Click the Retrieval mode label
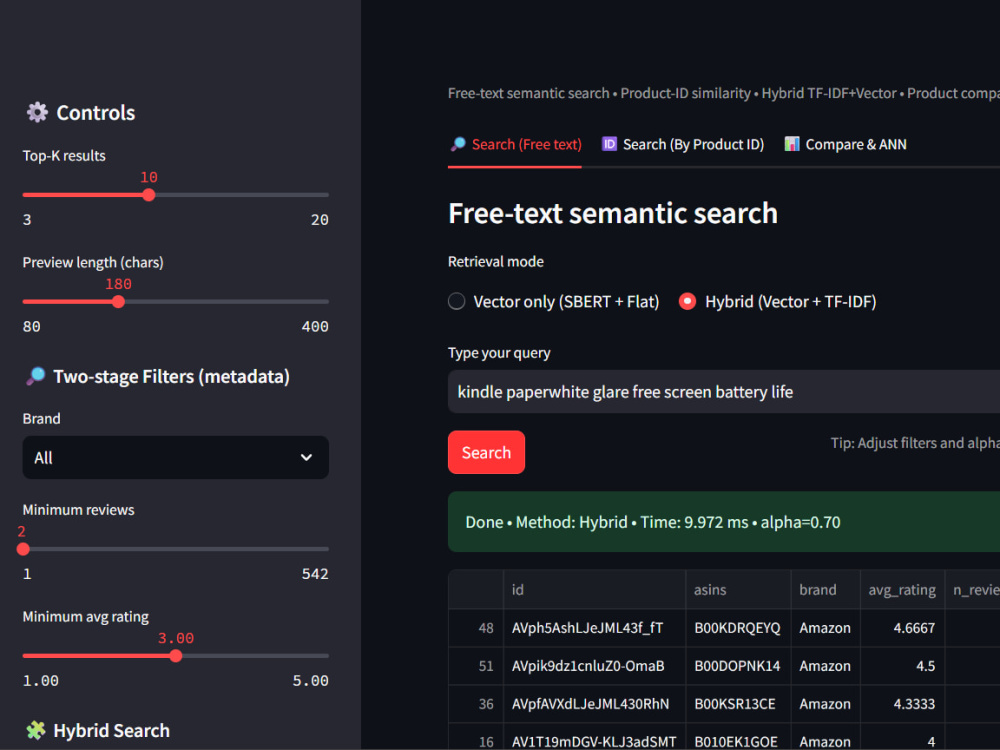This screenshot has width=1000, height=750. pos(496,261)
